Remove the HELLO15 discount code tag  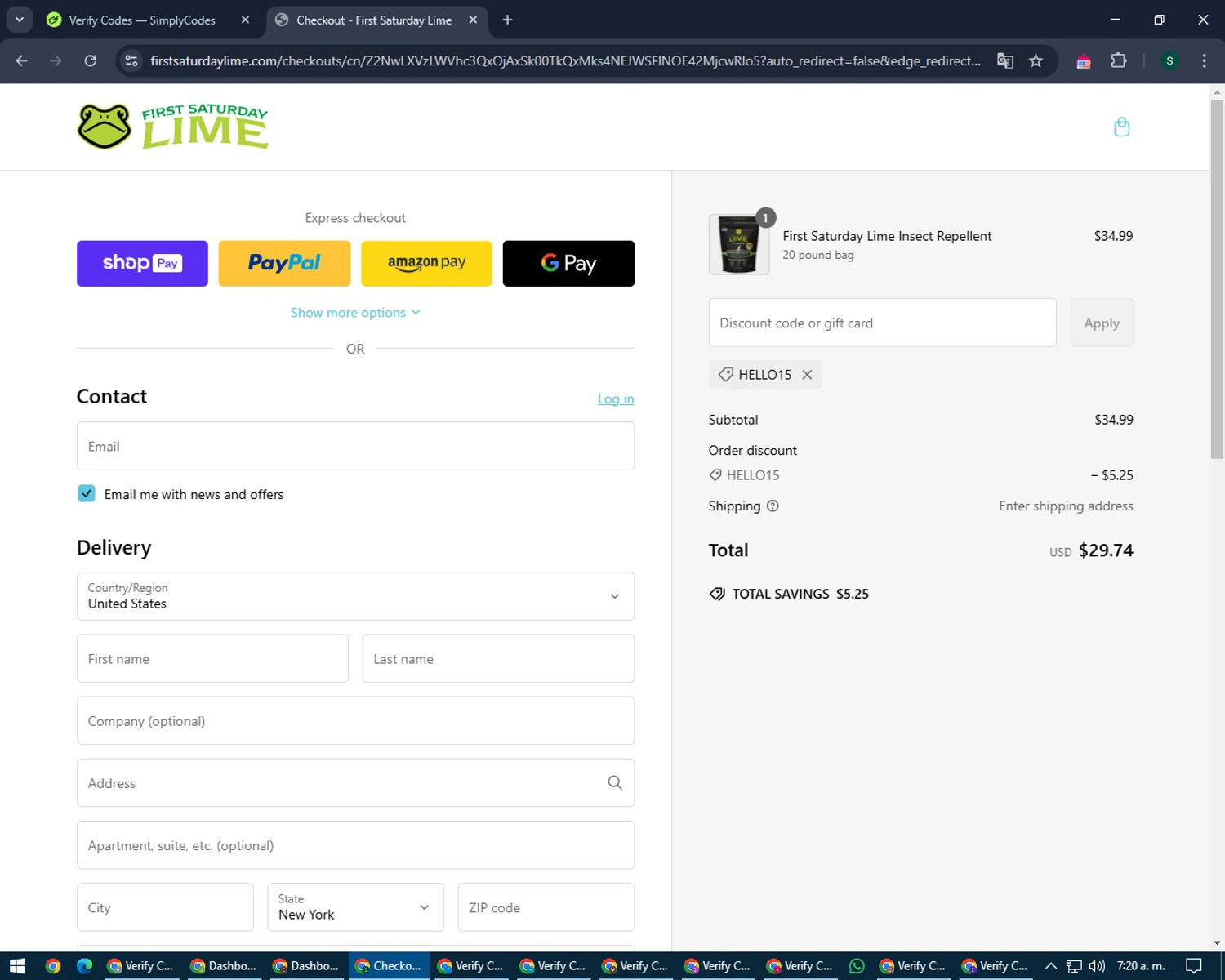pos(807,374)
